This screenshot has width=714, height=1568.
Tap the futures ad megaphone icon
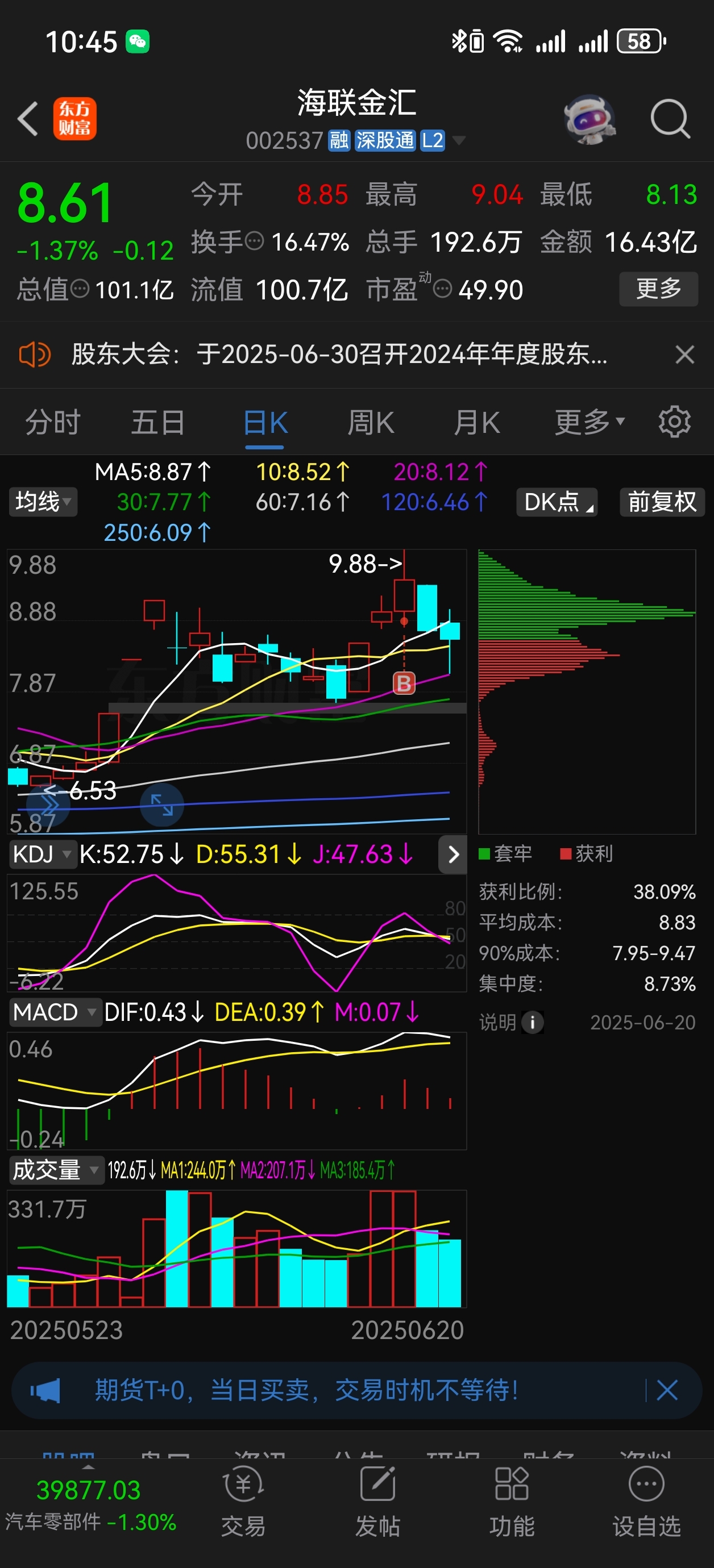(x=45, y=1391)
